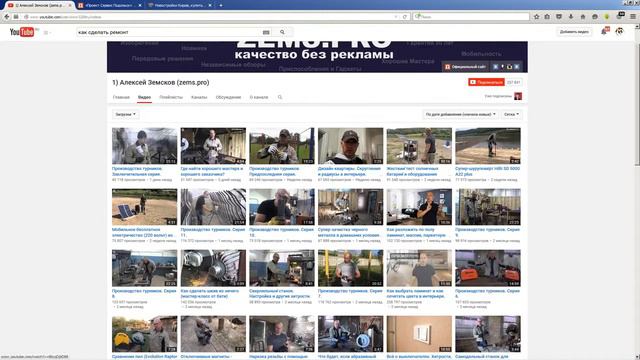640x360 pixels.
Task: Click the last social icon in channel banner
Action: [516, 67]
